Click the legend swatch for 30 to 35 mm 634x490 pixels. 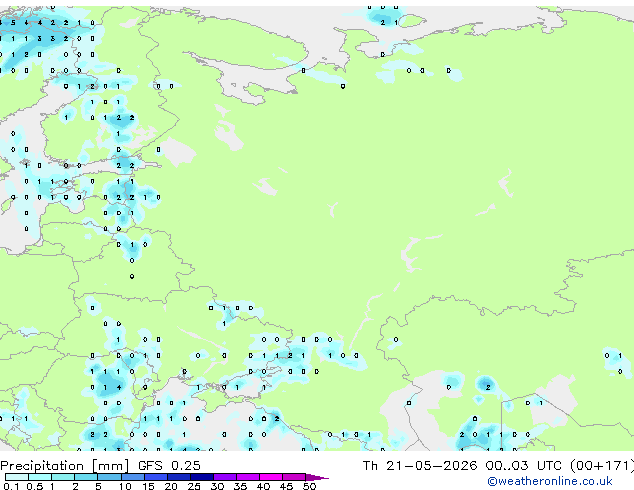[225, 477]
